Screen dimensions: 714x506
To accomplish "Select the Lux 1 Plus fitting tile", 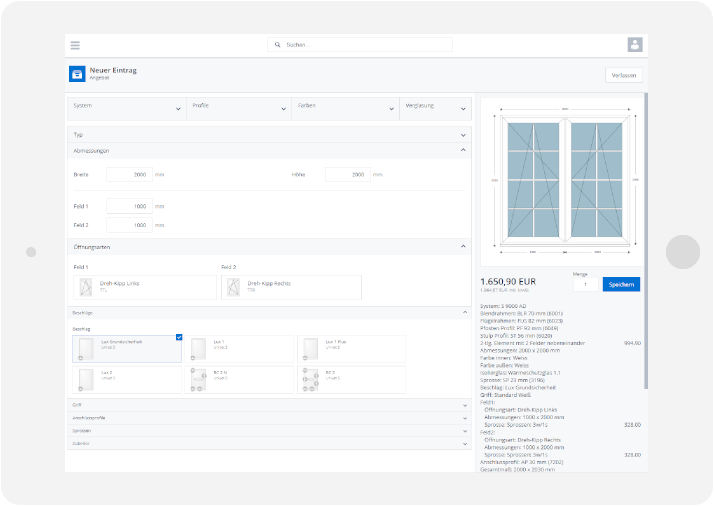I will pos(352,348).
